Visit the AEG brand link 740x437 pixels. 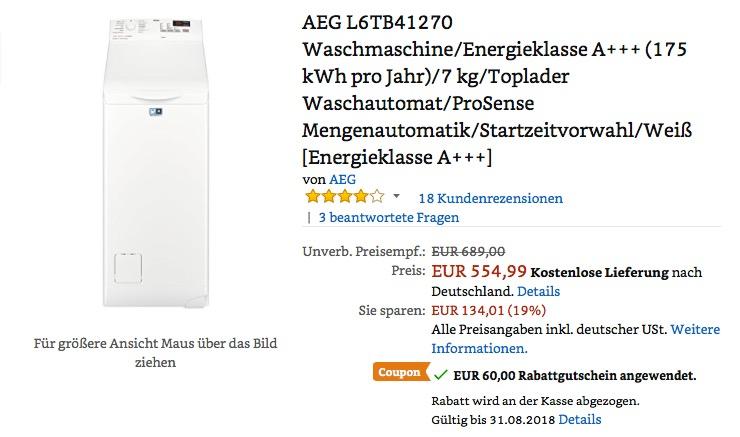click(342, 179)
